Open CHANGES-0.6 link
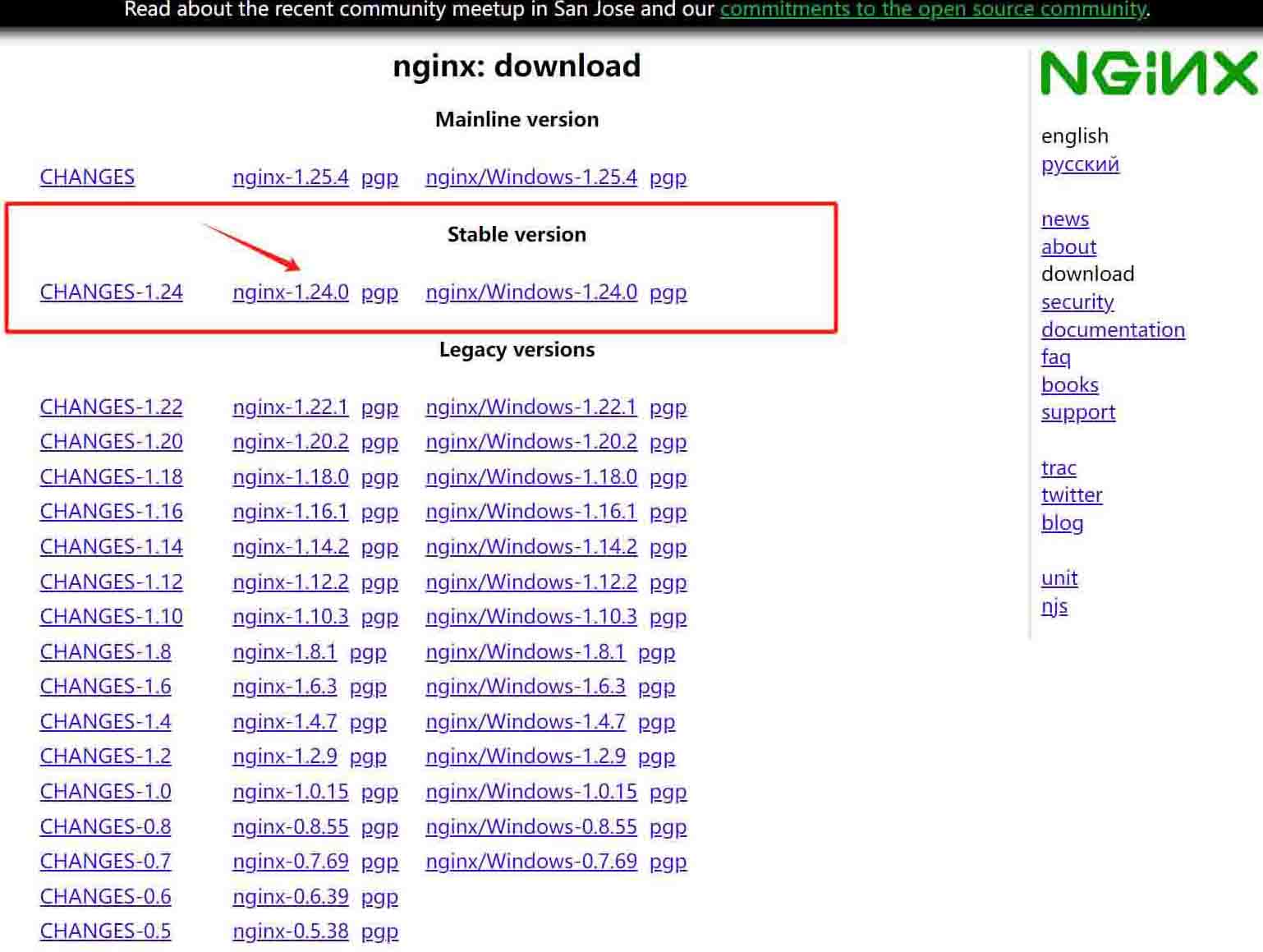The image size is (1263, 952). (106, 897)
